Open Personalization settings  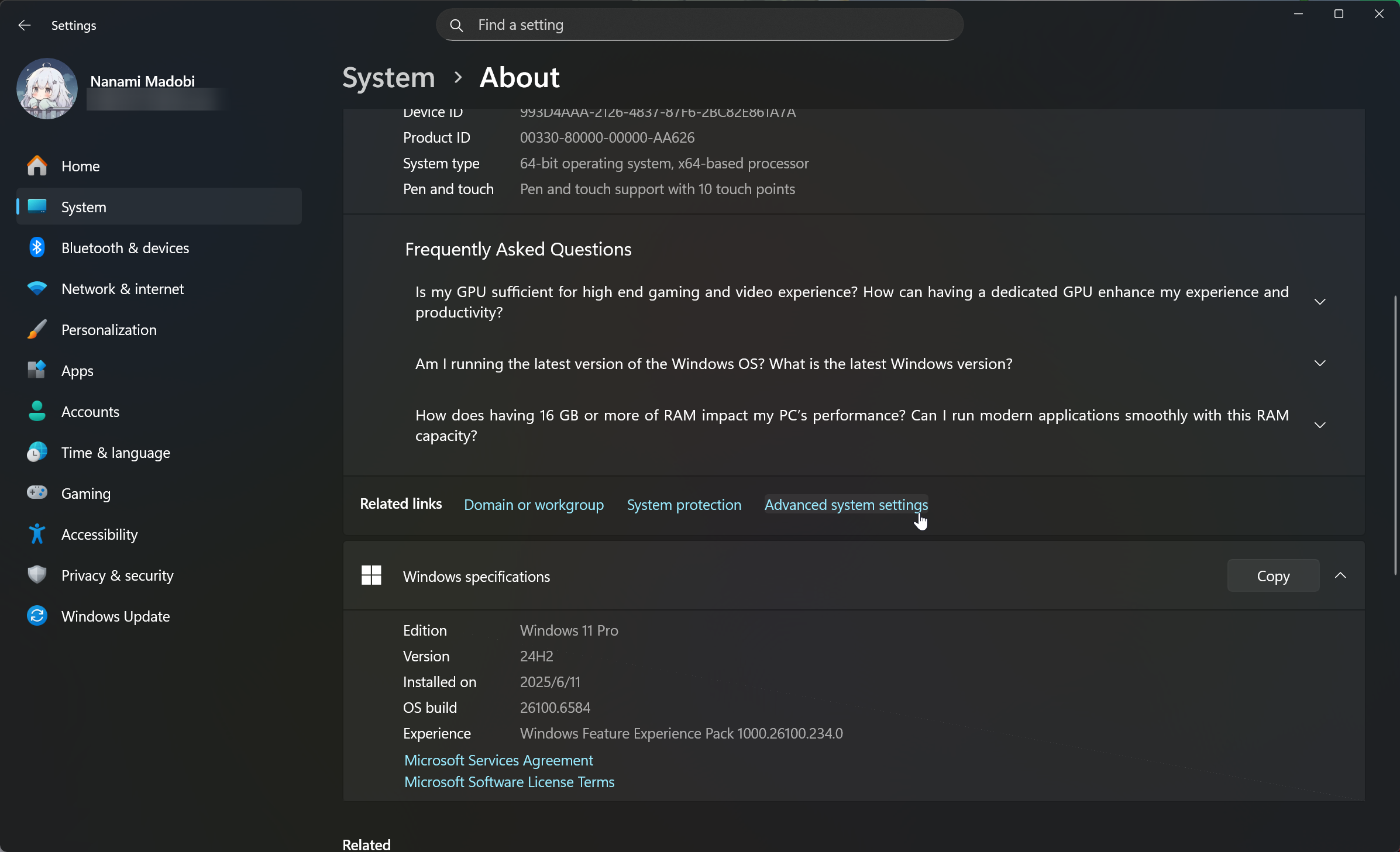coord(159,330)
